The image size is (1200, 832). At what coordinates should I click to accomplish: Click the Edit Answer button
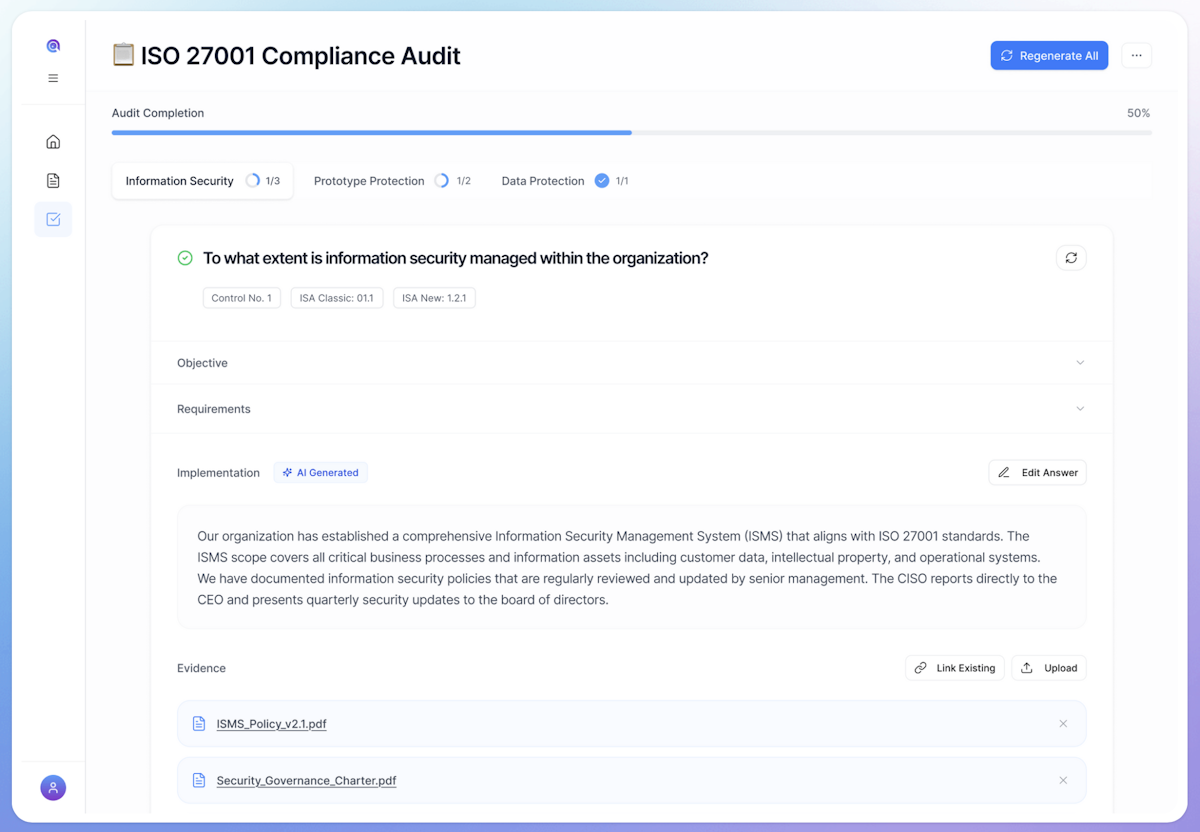tap(1037, 473)
